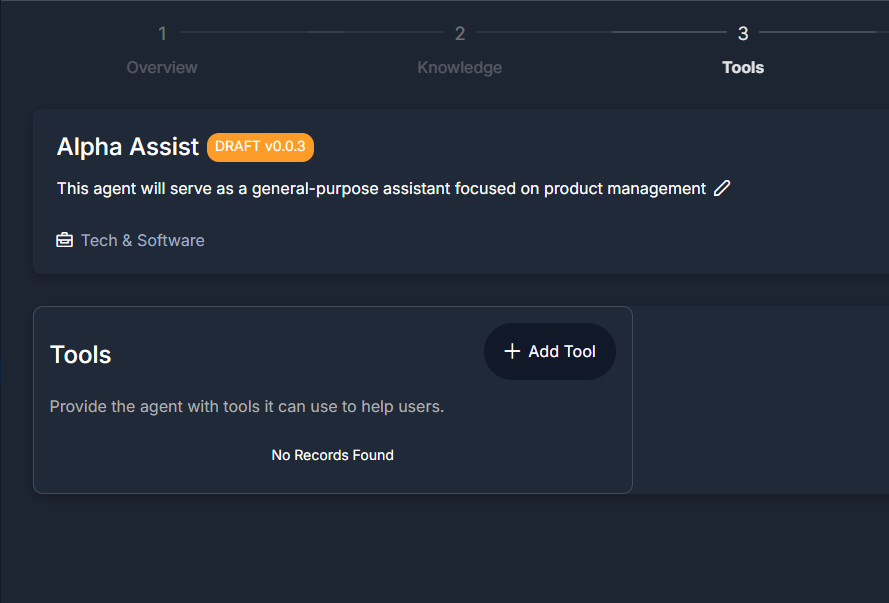Viewport: 889px width, 603px height.
Task: Click the DRAFT v0.0.3 version badge
Action: tap(260, 147)
